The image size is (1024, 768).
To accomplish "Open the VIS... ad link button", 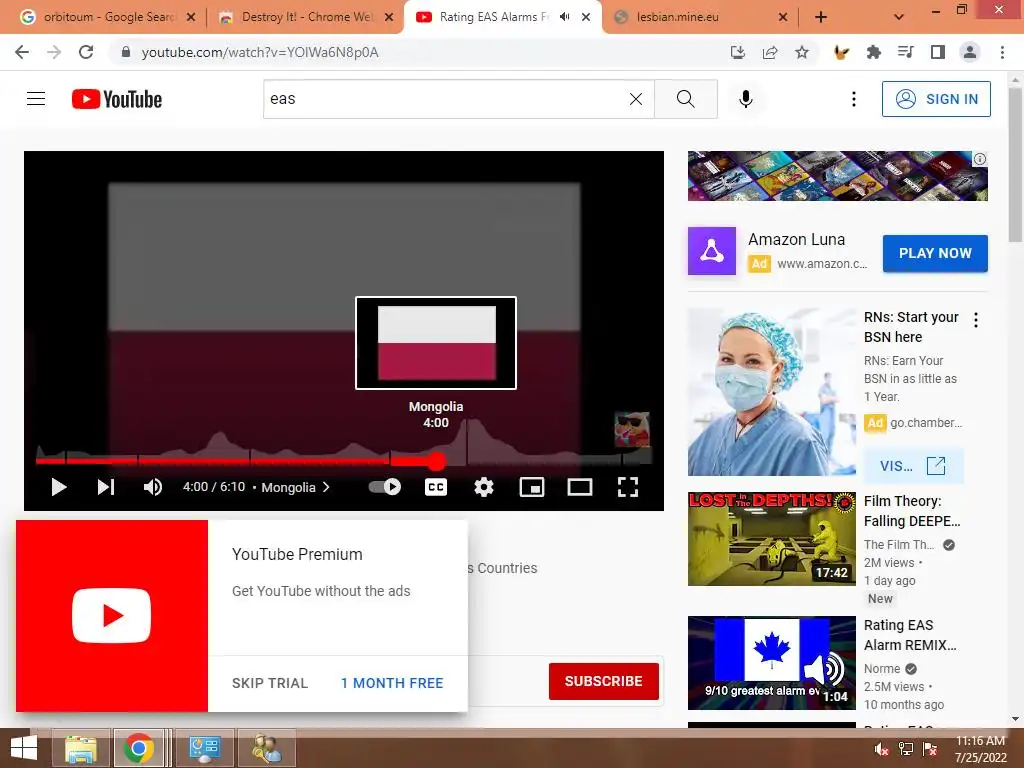I will point(913,466).
